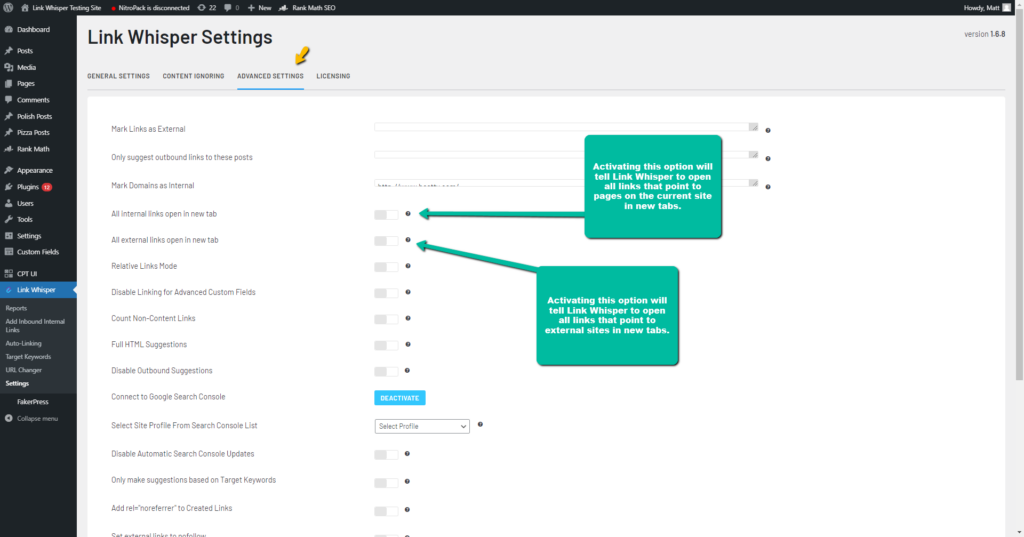
Task: Click the Pages icon in sidebar
Action: tap(8, 84)
